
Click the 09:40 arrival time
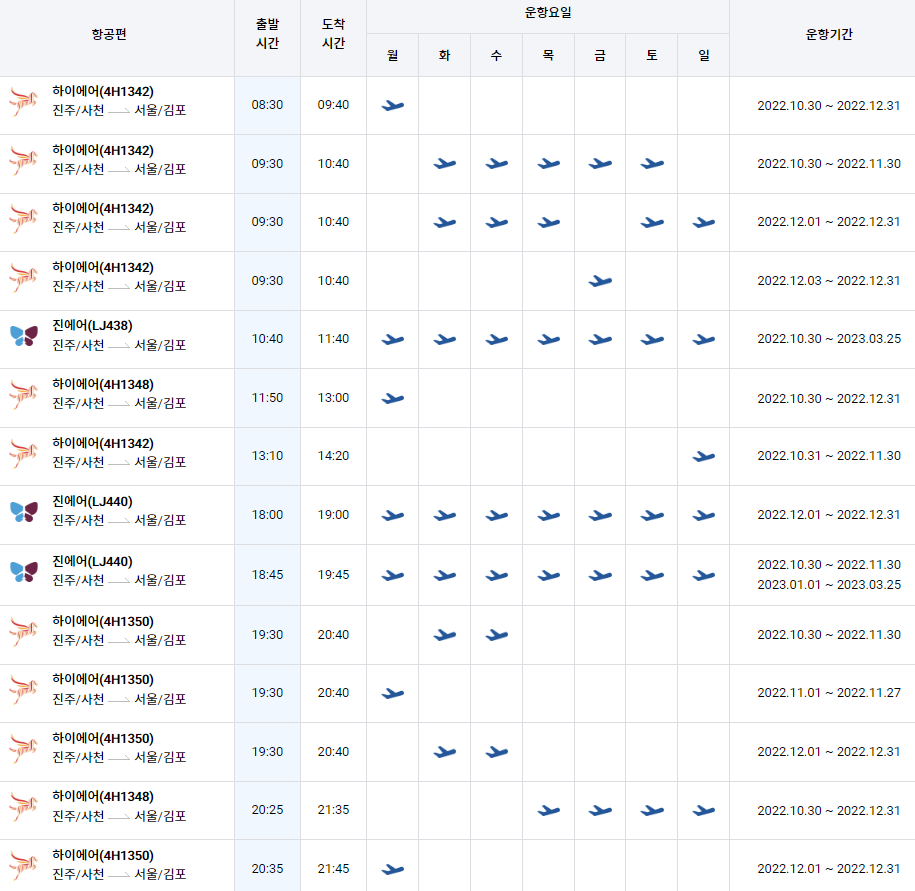pos(333,105)
